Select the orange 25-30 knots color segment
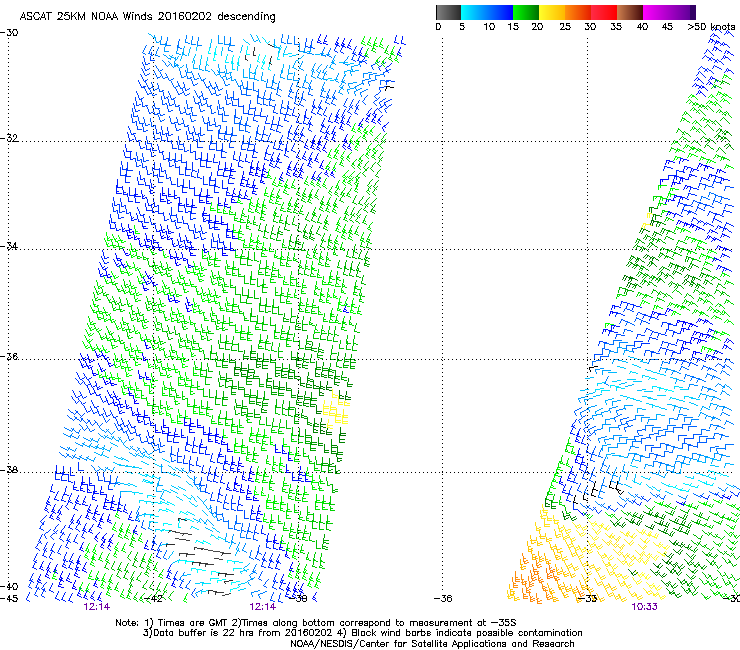 [578, 12]
